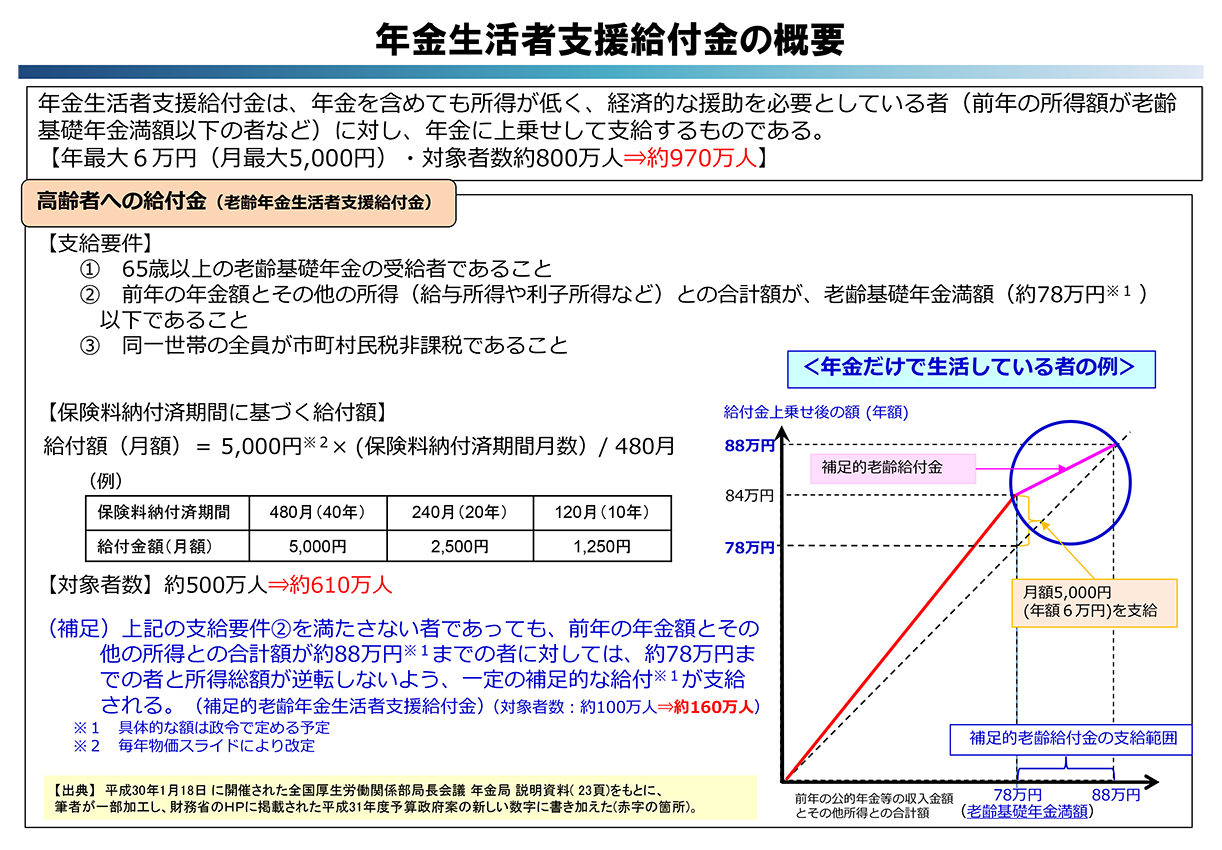Image resolution: width=1222 pixels, height=850 pixels.
Task: Click the title 年金生活者支援給付金の概要
Action: [x=610, y=38]
